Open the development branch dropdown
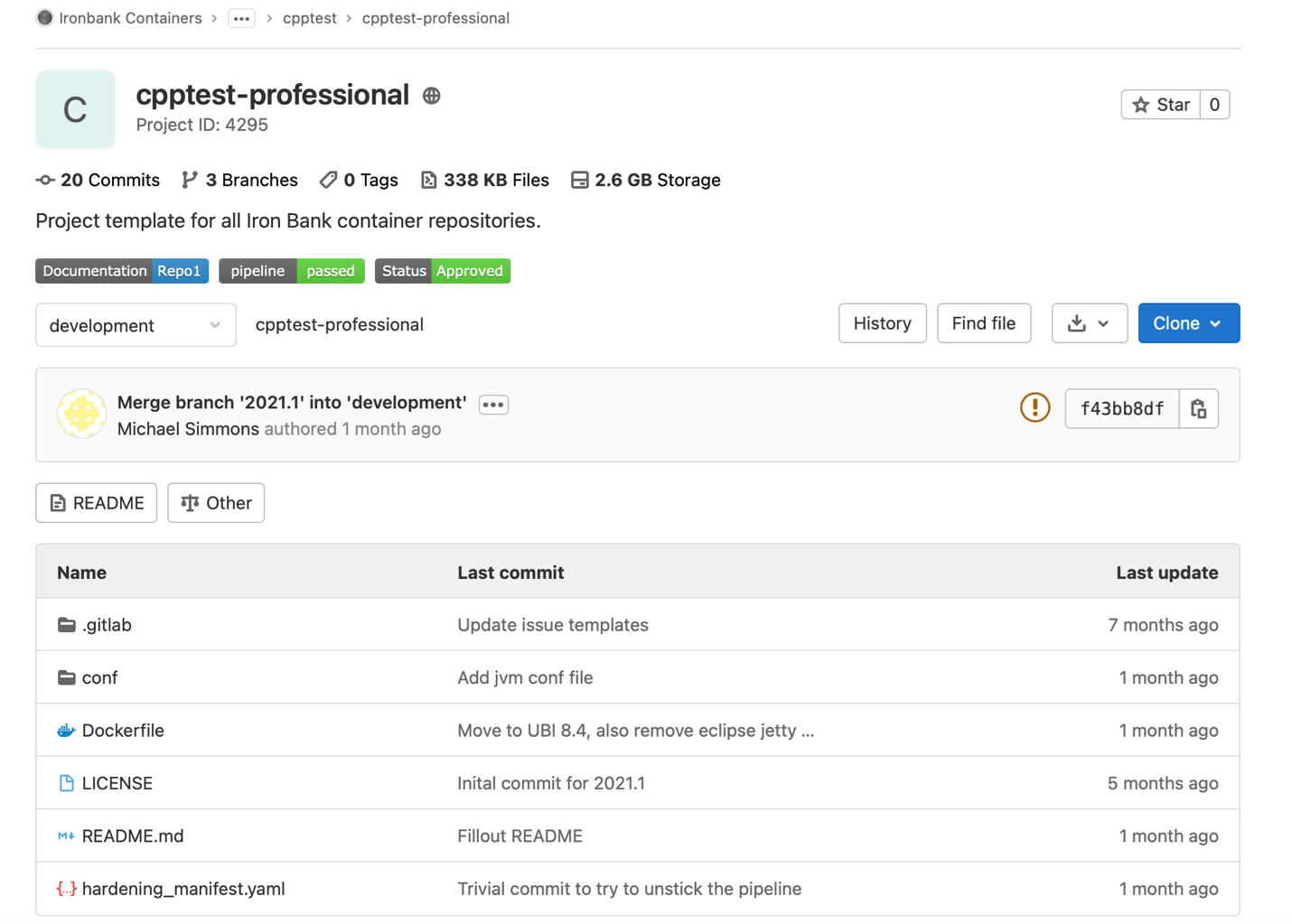The height and width of the screenshot is (924, 1292). point(135,324)
